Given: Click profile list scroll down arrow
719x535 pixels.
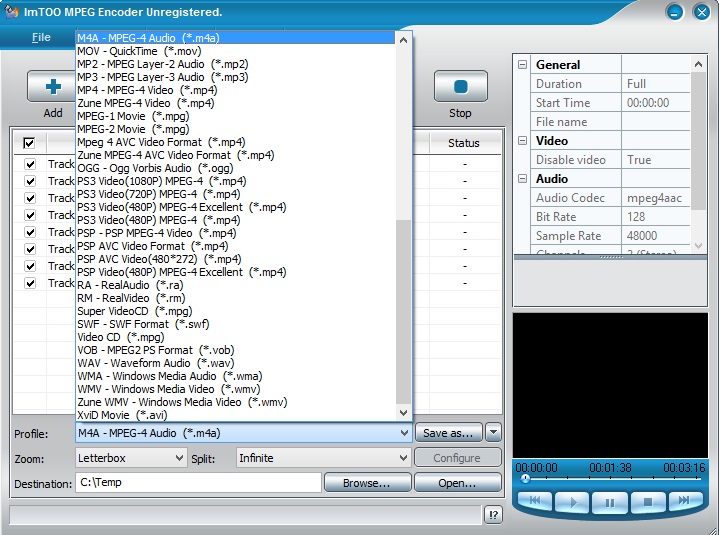Looking at the screenshot, I should point(404,413).
